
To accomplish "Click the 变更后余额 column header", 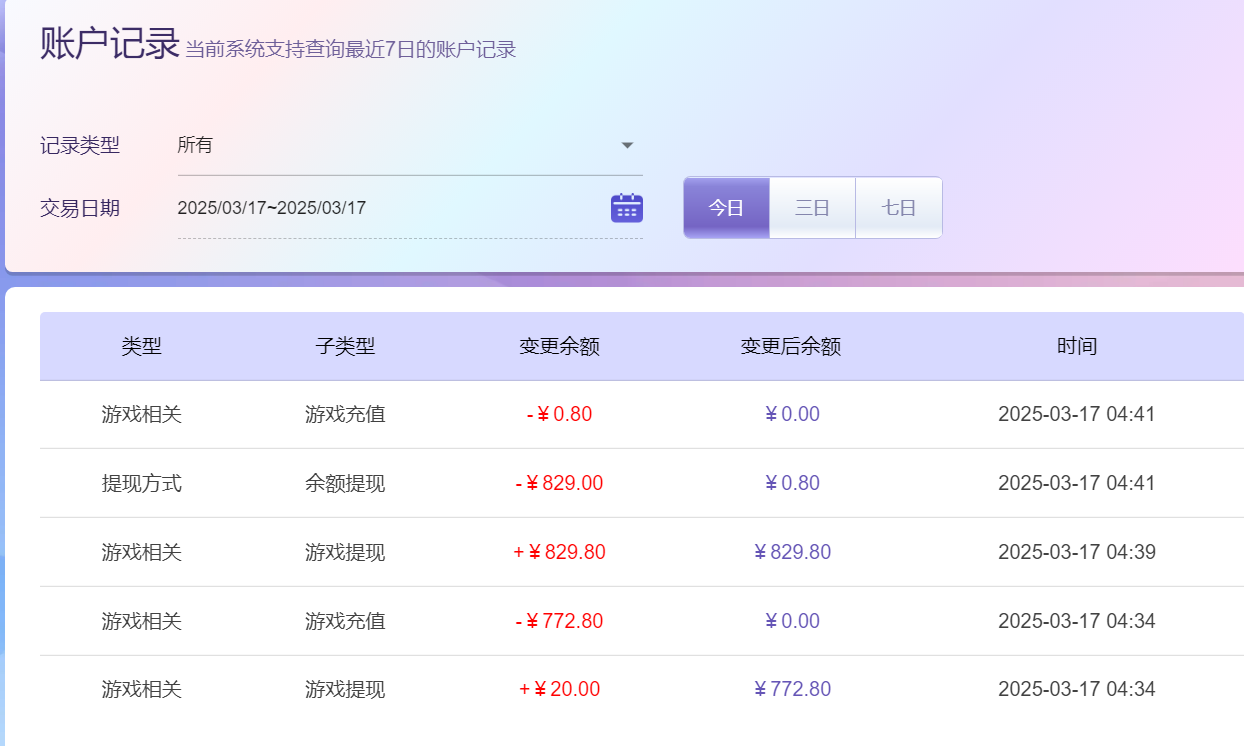I will click(x=790, y=346).
